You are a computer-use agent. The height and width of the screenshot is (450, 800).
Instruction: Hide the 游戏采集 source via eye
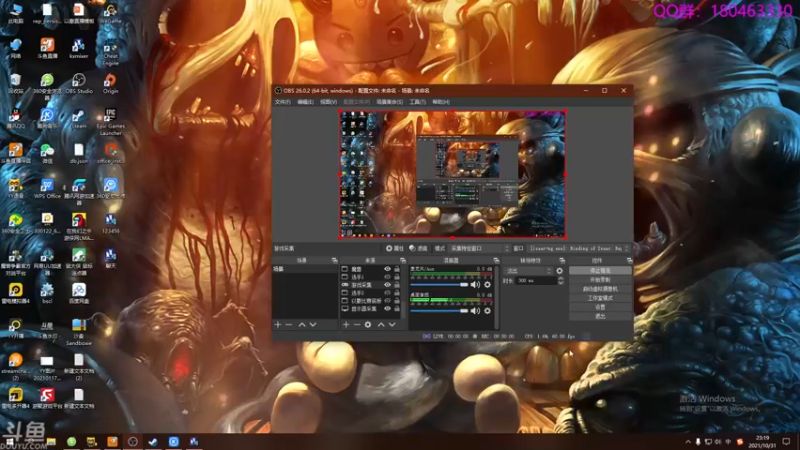click(x=387, y=285)
